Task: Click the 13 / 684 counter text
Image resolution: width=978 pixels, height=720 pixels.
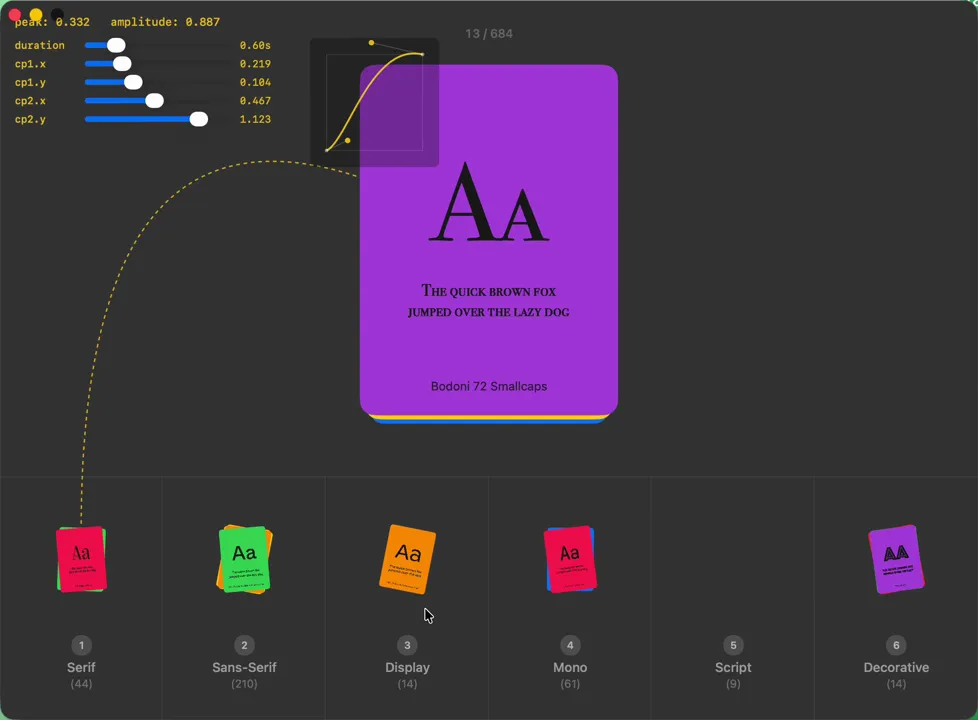Action: click(x=489, y=34)
